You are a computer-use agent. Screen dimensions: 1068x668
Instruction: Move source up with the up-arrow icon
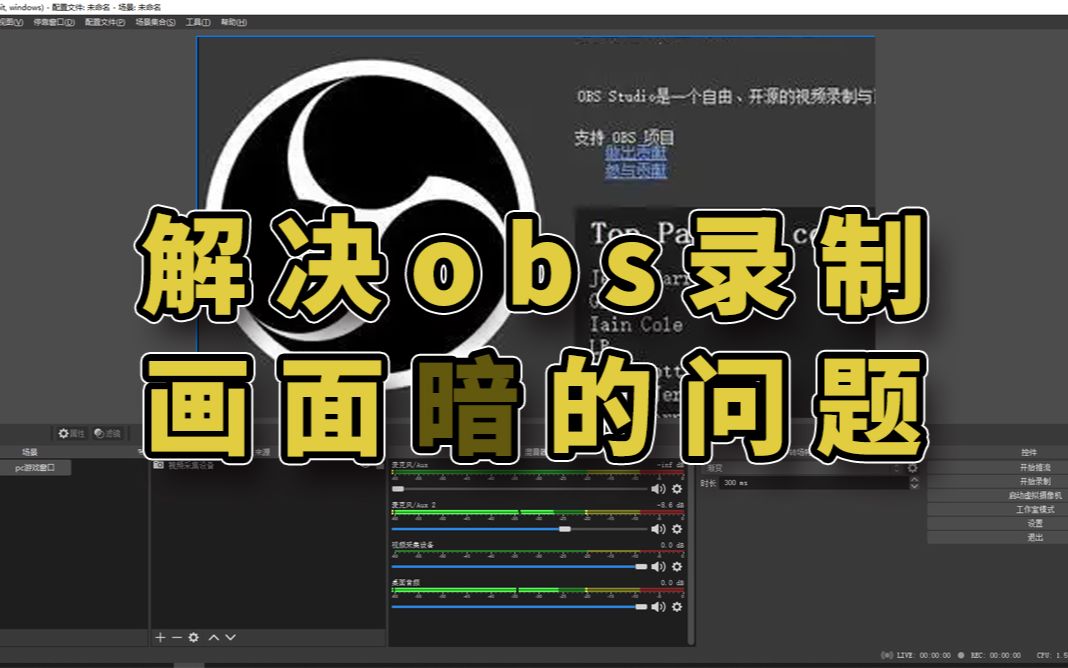[213, 637]
